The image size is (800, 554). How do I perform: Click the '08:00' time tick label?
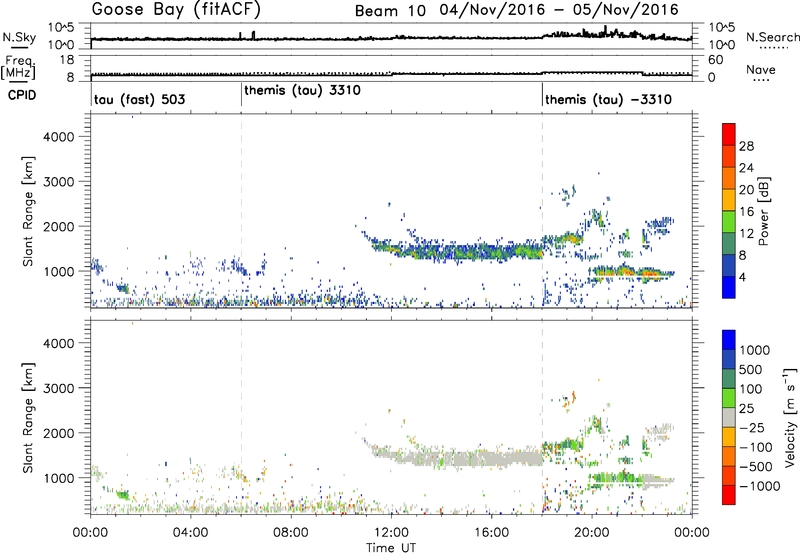tap(291, 533)
